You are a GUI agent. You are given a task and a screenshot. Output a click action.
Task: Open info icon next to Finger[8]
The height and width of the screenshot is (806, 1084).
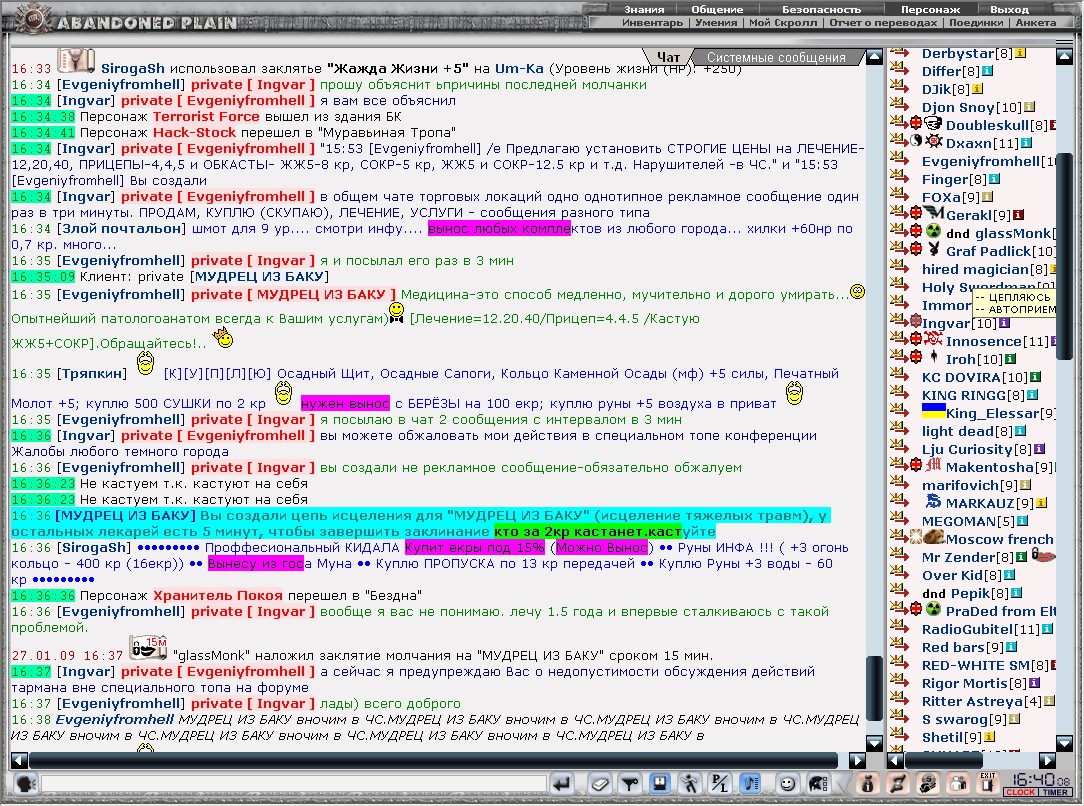click(994, 178)
